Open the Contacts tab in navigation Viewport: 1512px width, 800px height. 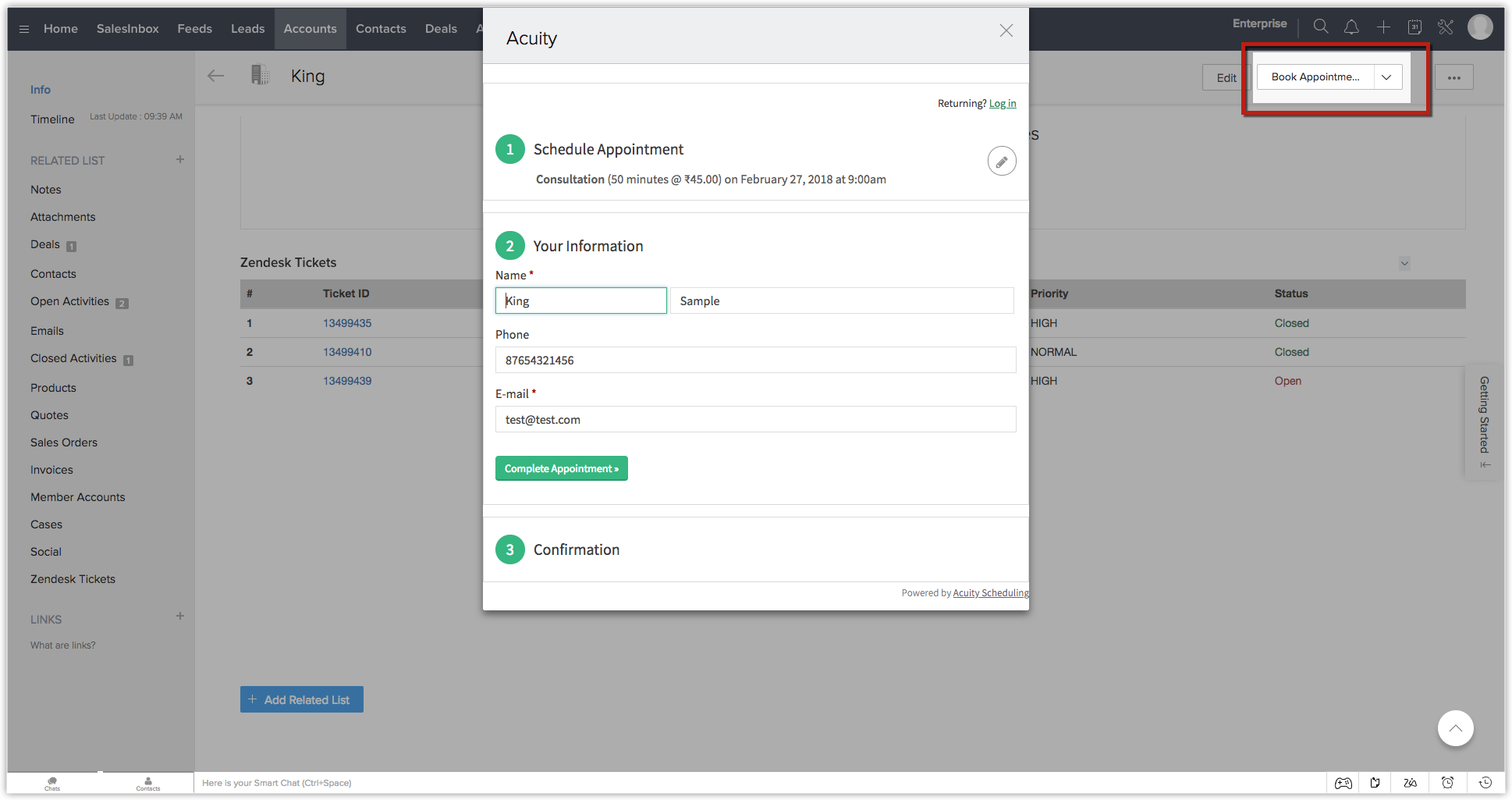(381, 29)
